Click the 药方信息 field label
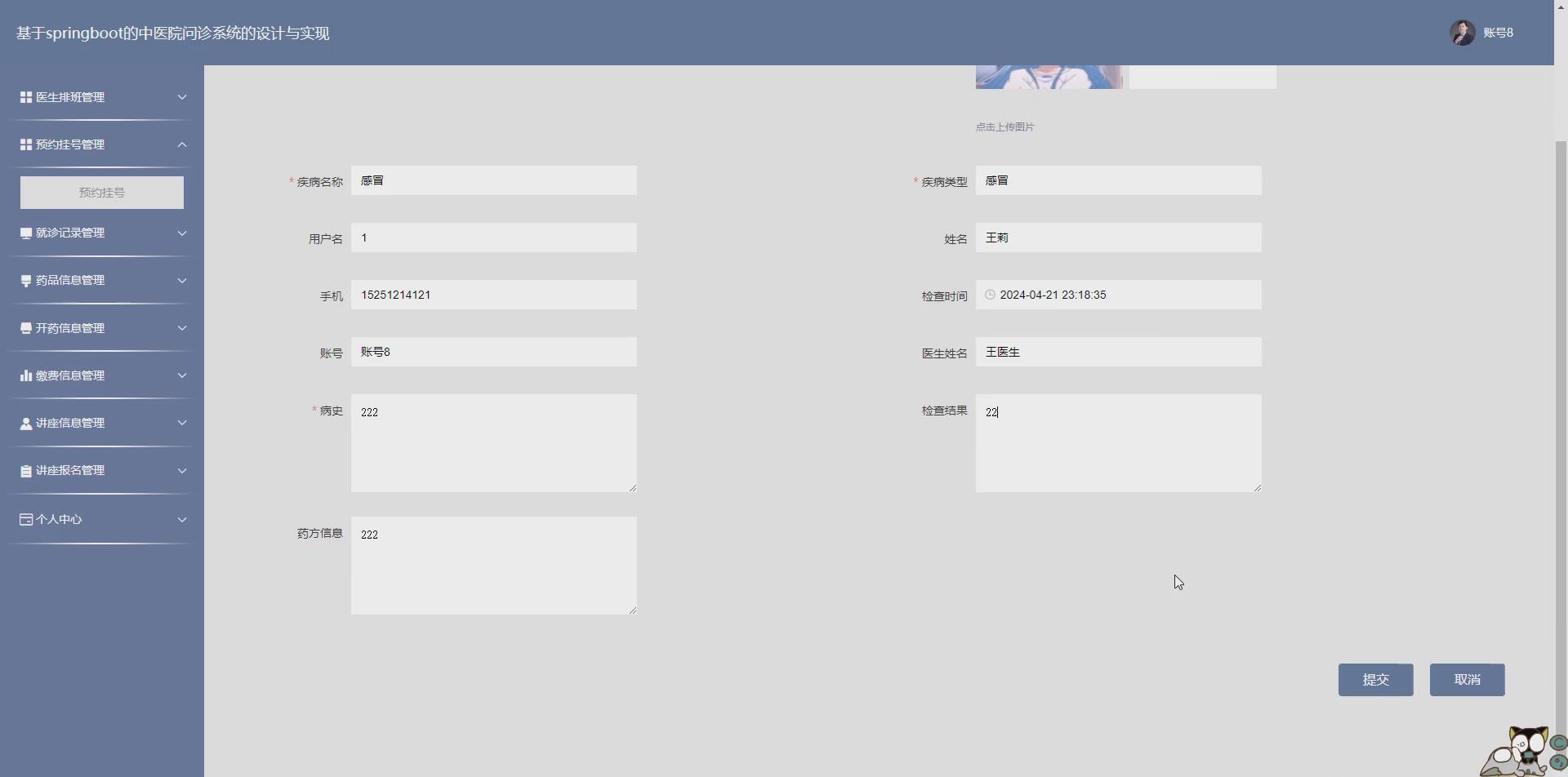The image size is (1568, 777). [x=320, y=533]
